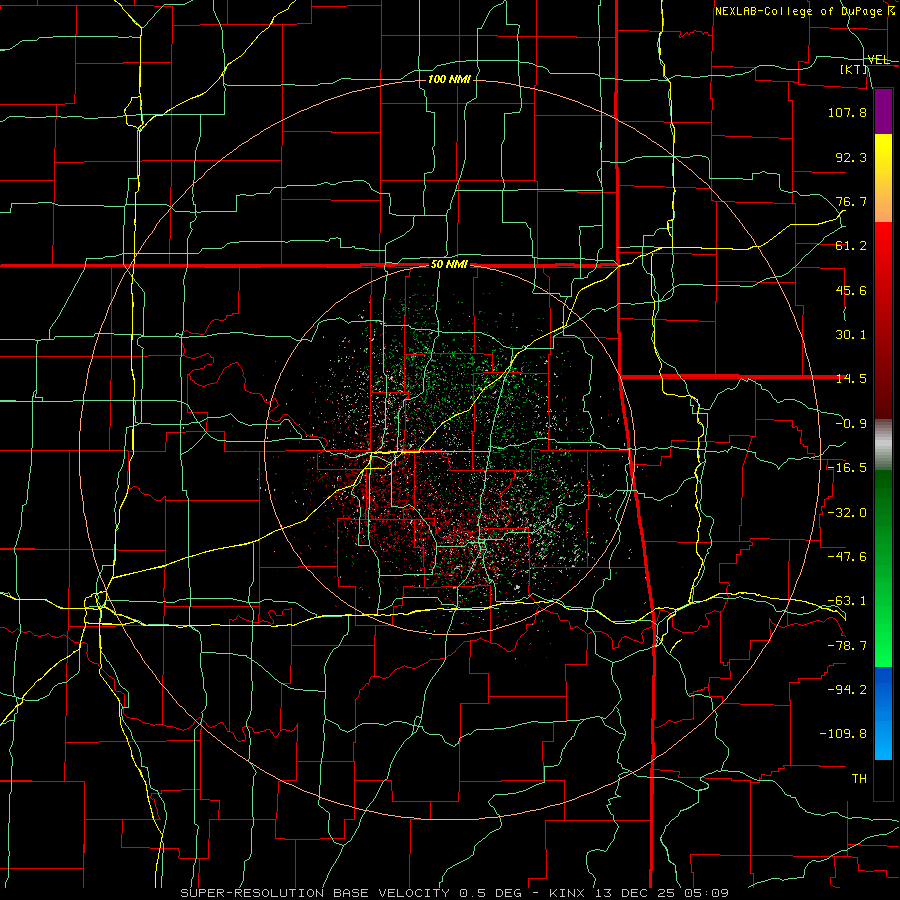Click the purple segment of velocity color bar

tap(883, 112)
